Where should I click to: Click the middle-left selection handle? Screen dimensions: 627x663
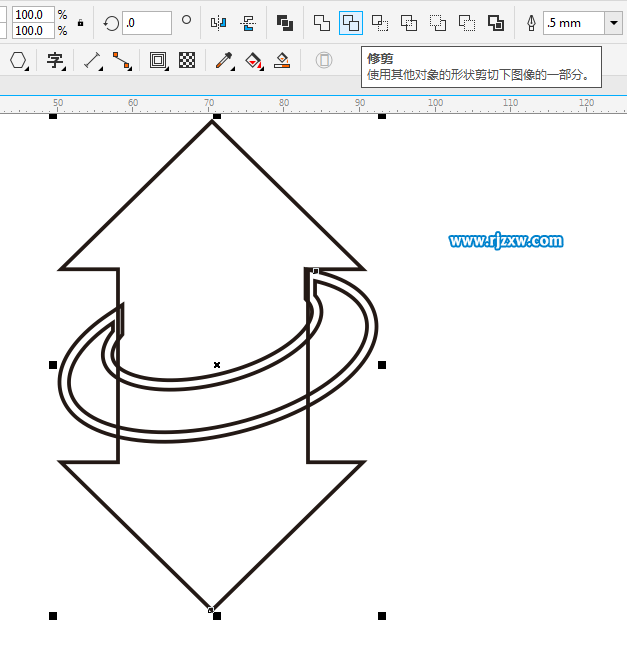tap(53, 365)
